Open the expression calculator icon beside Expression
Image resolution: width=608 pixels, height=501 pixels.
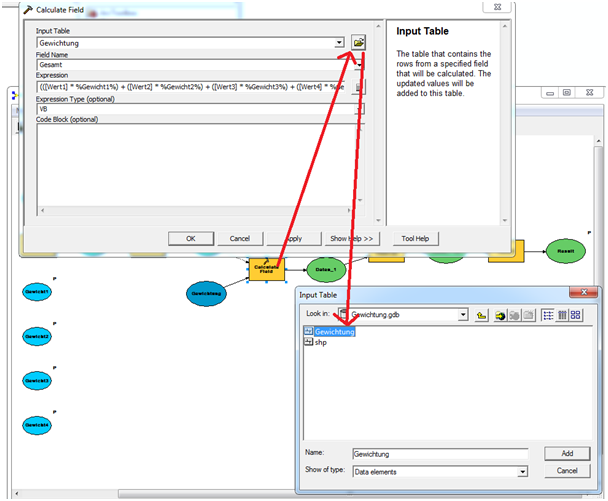[x=358, y=87]
